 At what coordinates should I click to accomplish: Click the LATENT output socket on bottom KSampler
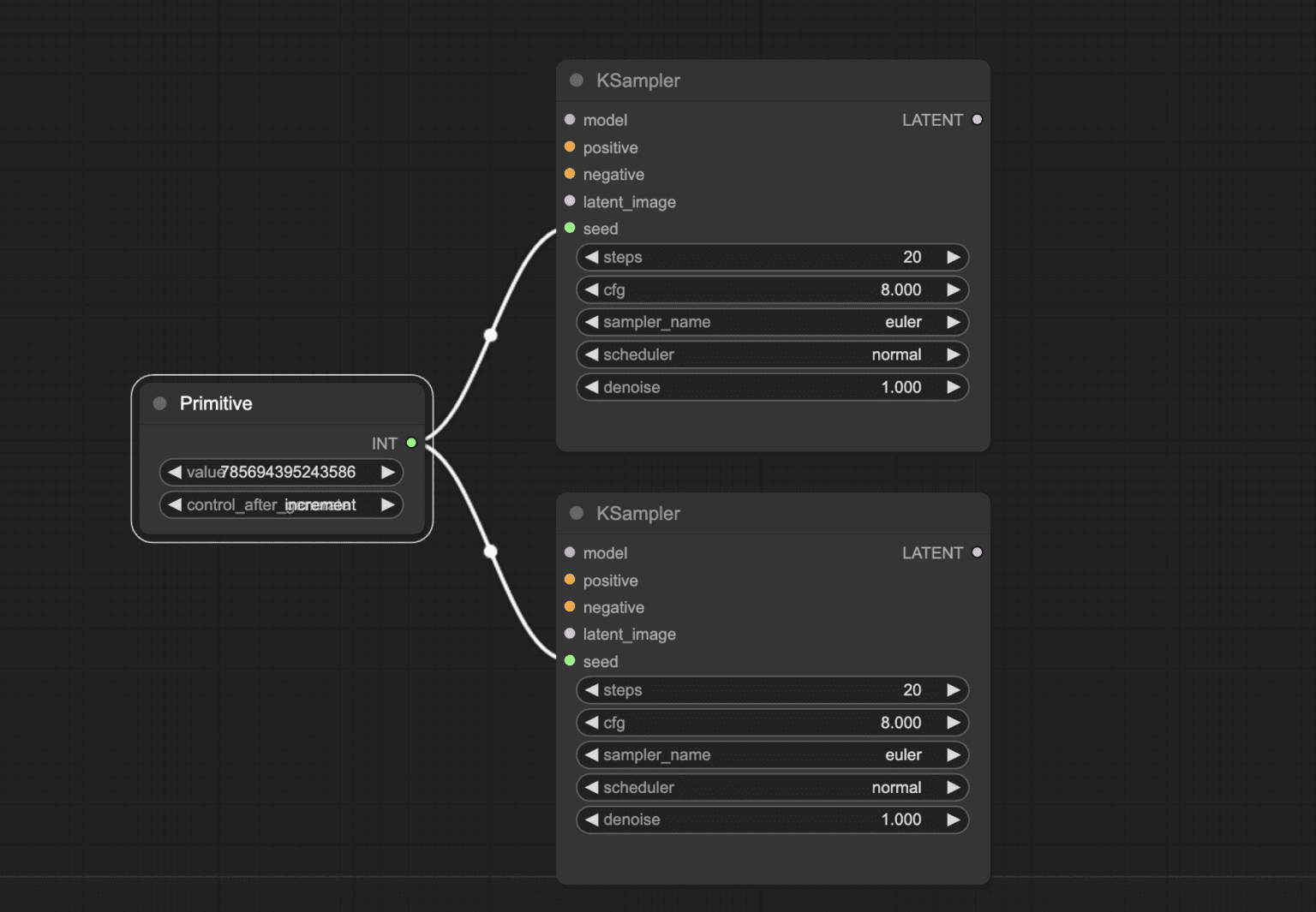(977, 552)
